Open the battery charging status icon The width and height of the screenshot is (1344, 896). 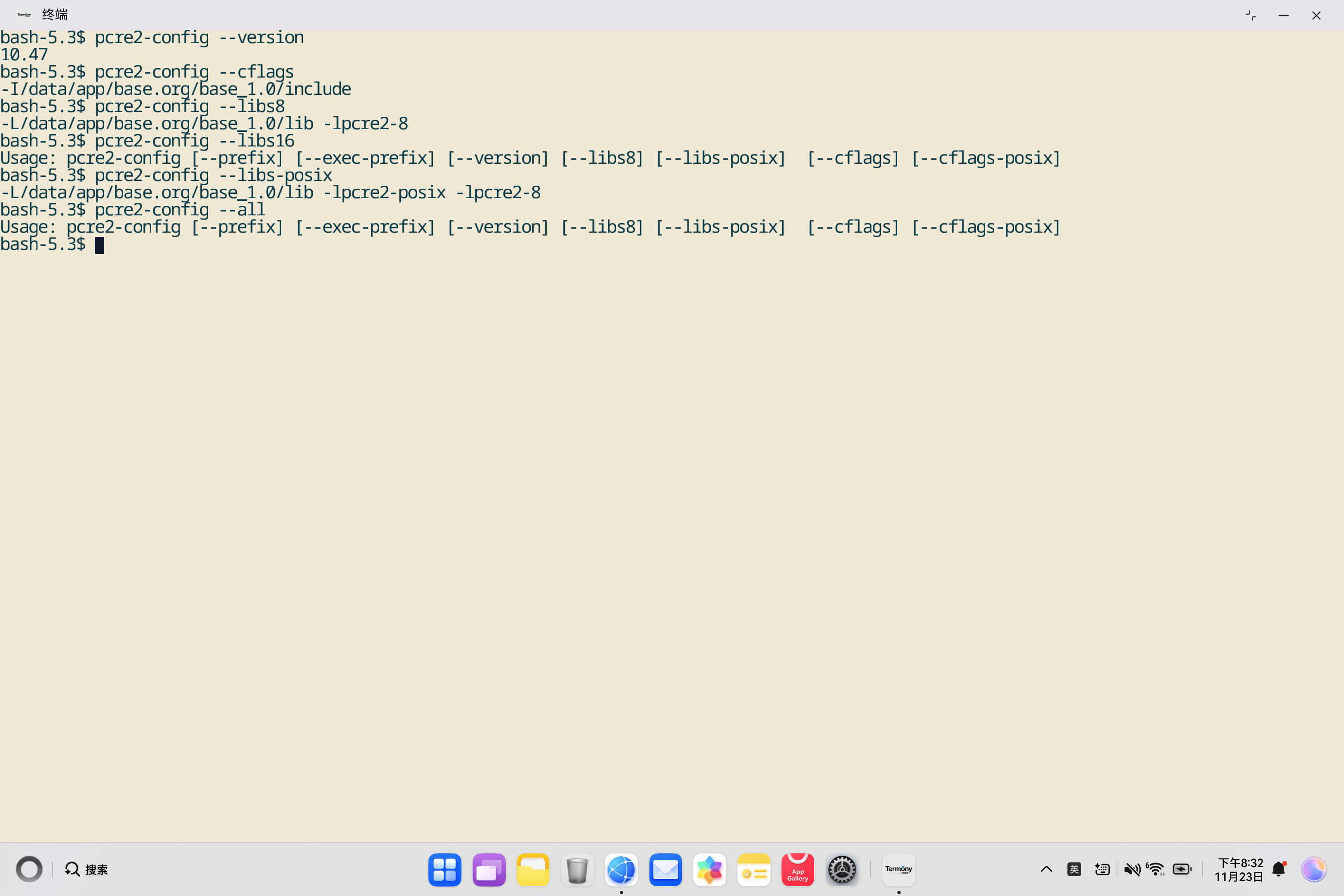(1182, 869)
